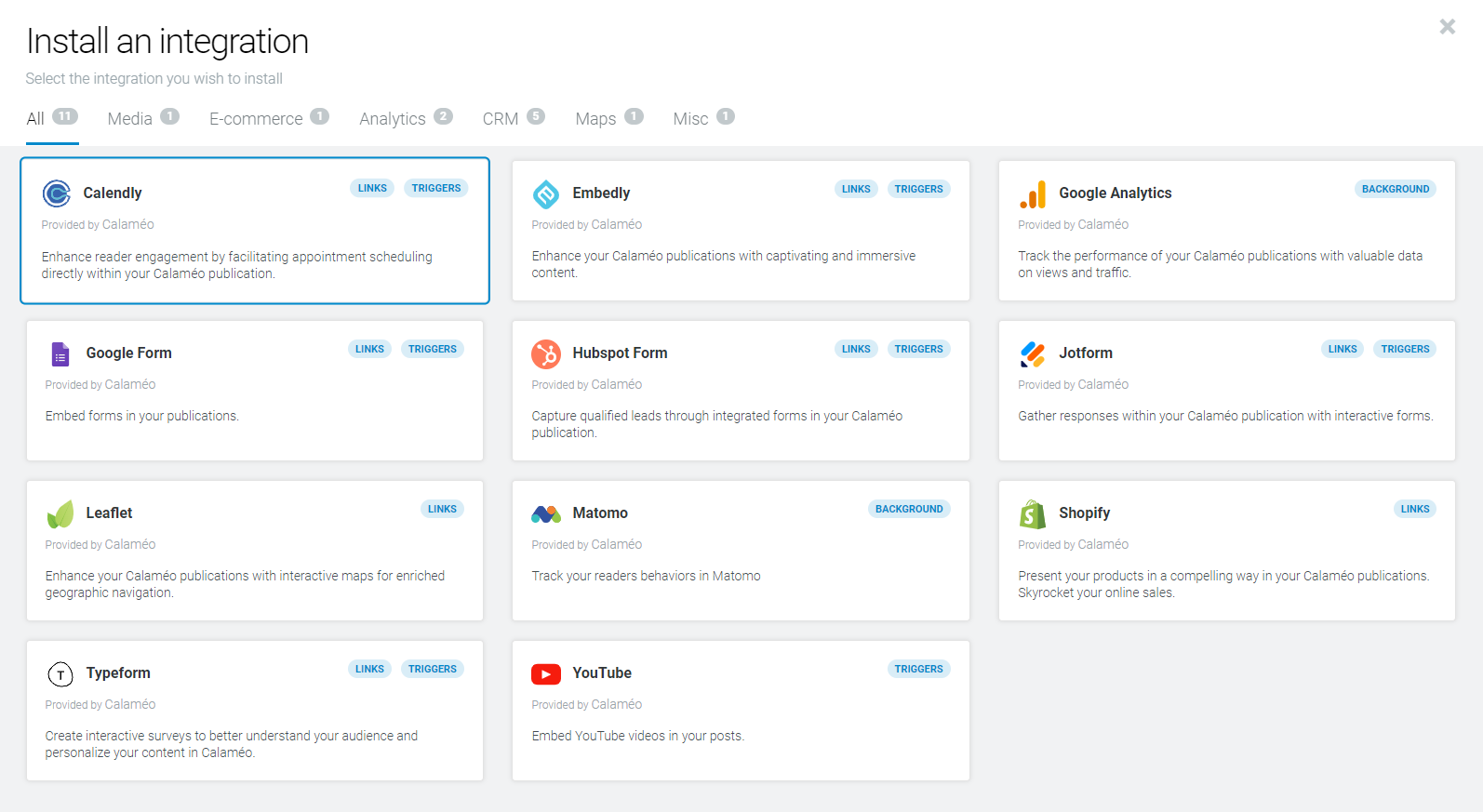Click the Hubspot orange logo icon
1483x812 pixels.
pos(546,353)
